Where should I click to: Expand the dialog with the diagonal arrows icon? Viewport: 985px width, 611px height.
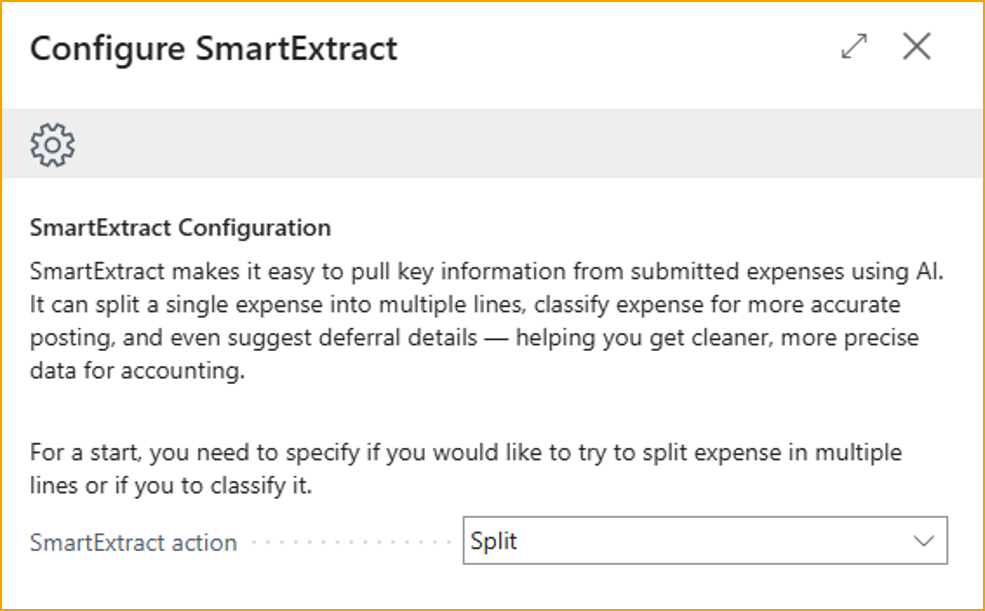tap(854, 47)
